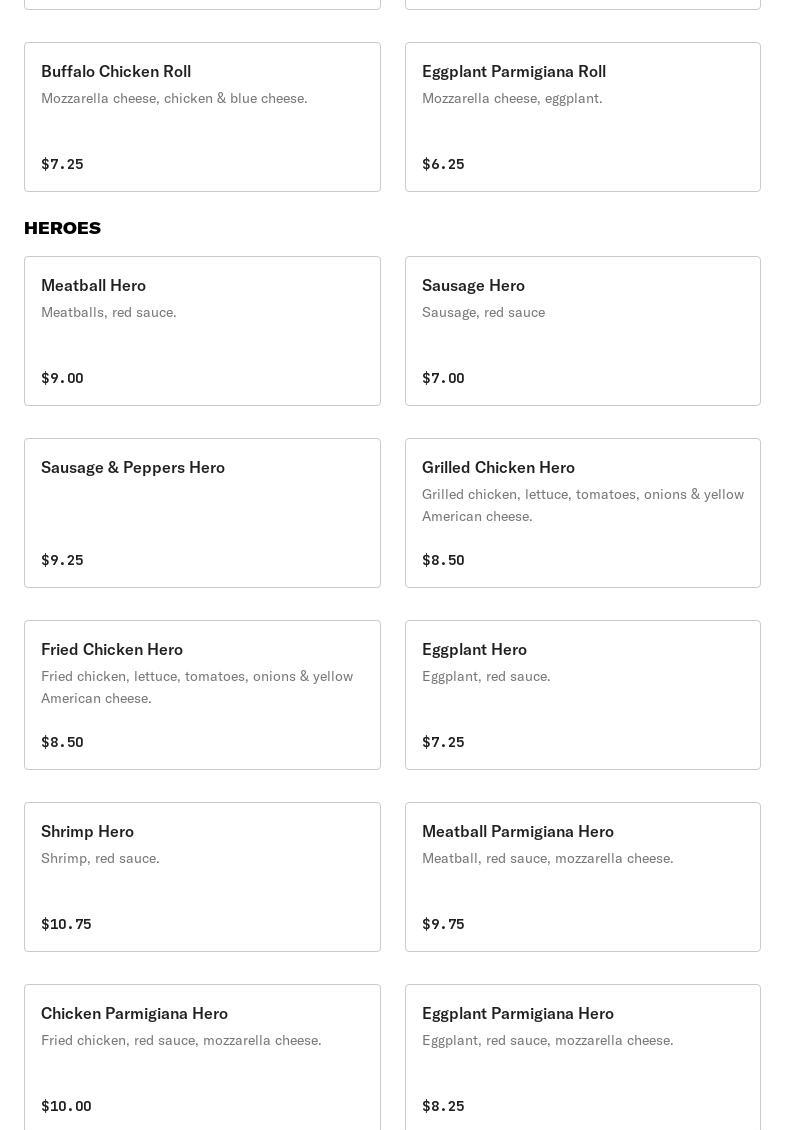Select the Fried Chicken Hero card
Image resolution: width=785 pixels, height=1130 pixels.
pos(202,695)
